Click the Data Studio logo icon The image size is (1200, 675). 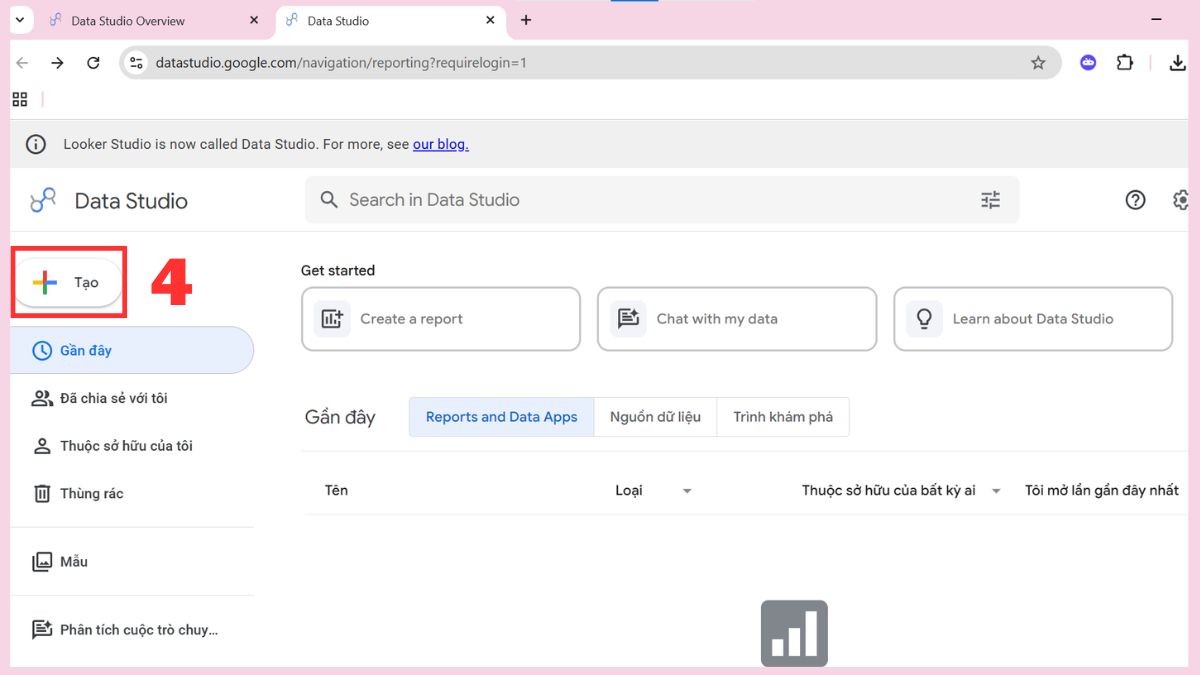[43, 200]
